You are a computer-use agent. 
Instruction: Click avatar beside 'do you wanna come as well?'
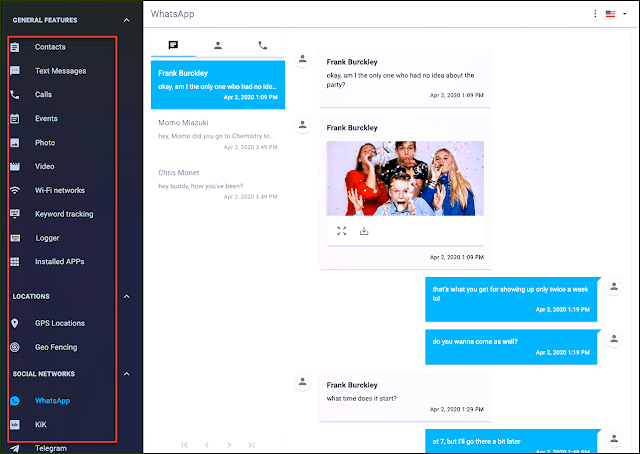click(614, 339)
